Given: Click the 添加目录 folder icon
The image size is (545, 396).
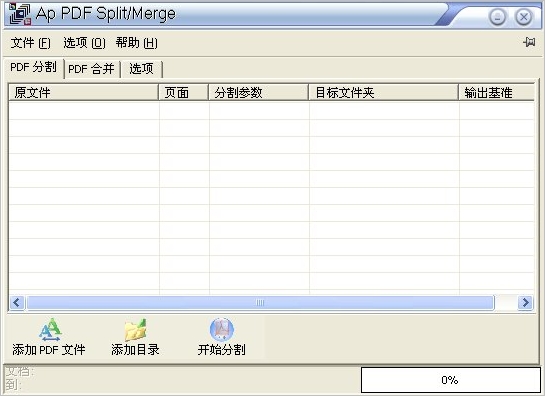Looking at the screenshot, I should click(x=136, y=330).
